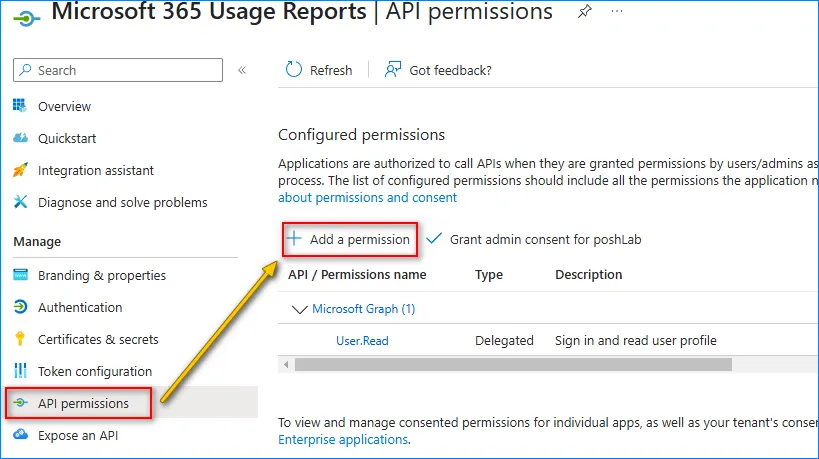Click the Certificates & secrets key icon
This screenshot has height=459, width=819.
click(20, 339)
